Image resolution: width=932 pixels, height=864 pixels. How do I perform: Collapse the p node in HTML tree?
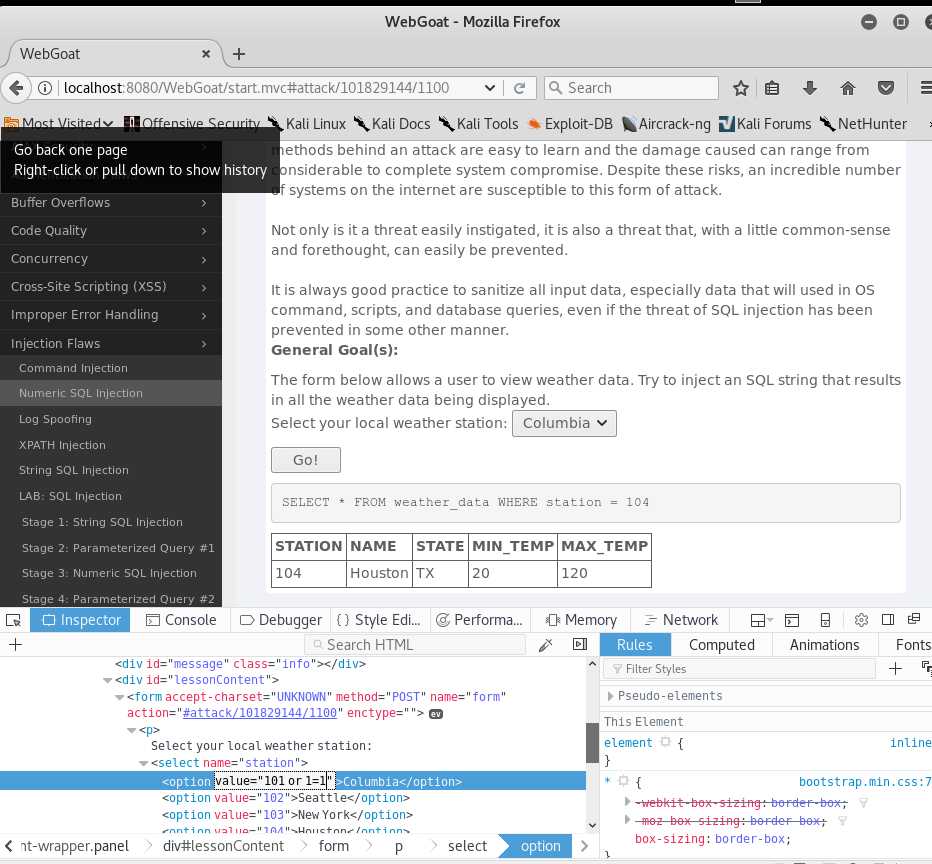point(131,730)
